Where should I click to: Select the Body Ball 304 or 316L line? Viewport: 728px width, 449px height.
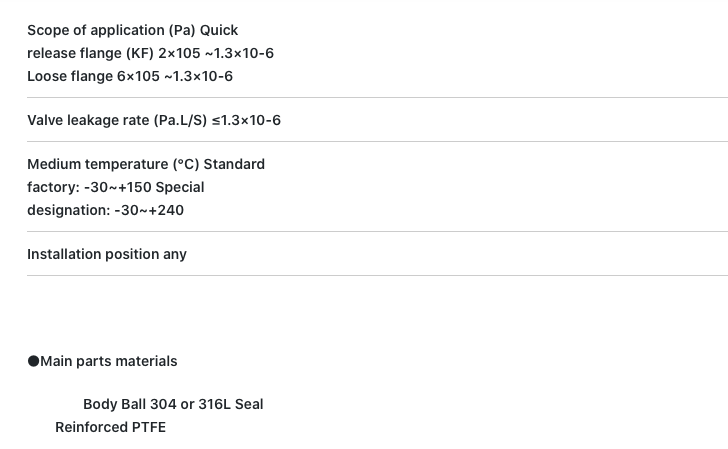173,404
